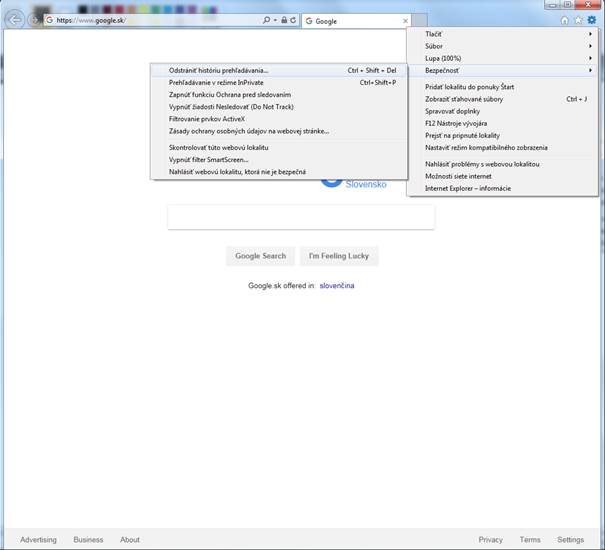The image size is (605, 550).
Task: Click the Google search input box
Action: (x=301, y=217)
